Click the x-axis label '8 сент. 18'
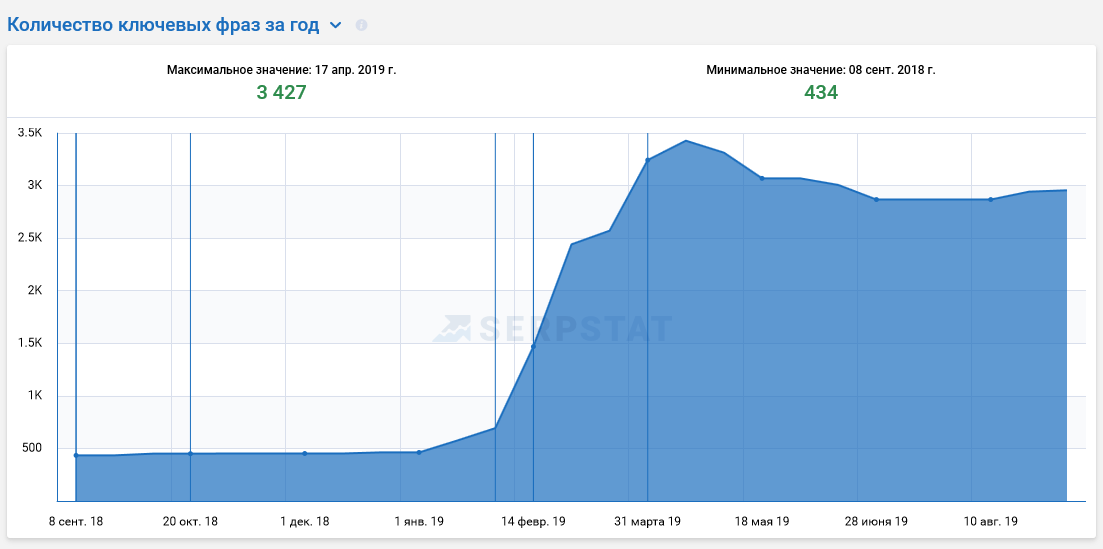This screenshot has width=1103, height=549. (x=76, y=522)
